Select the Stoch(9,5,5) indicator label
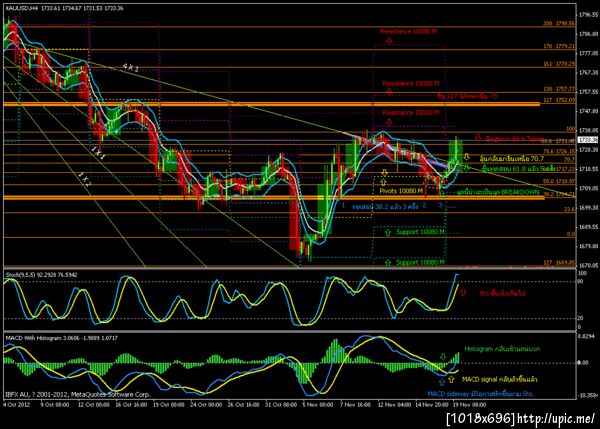600x429 pixels. (41, 274)
